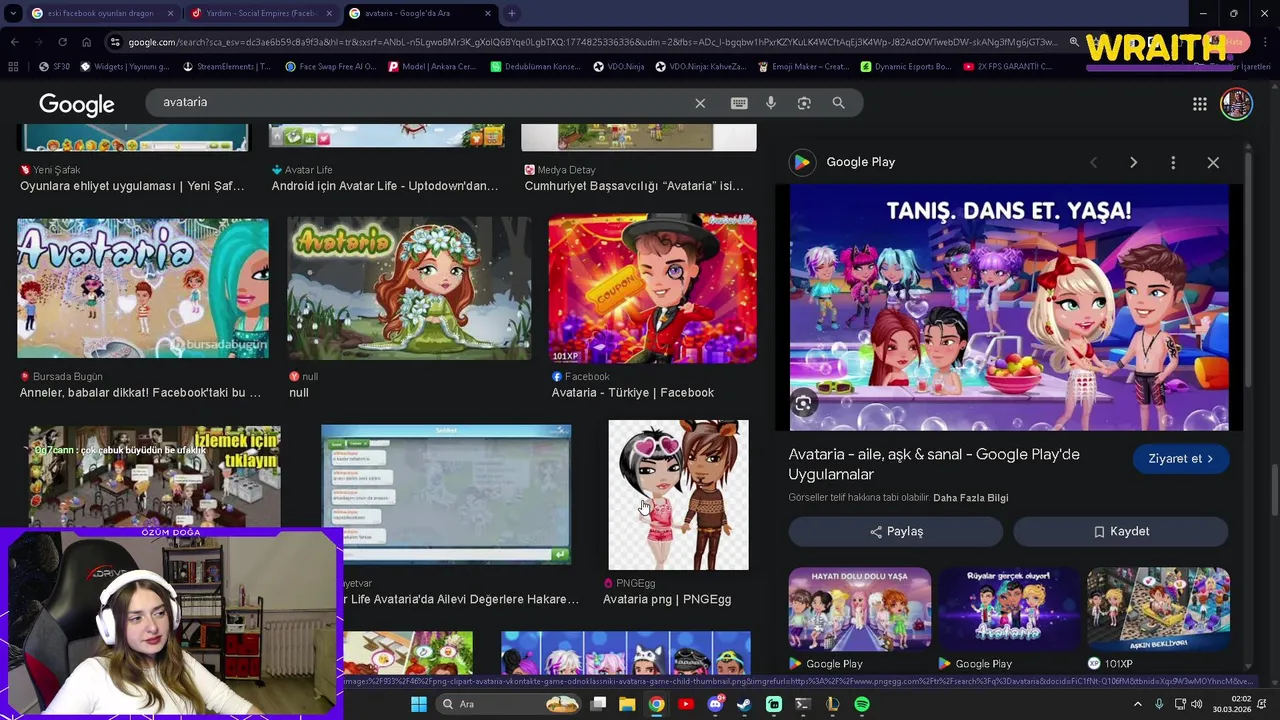The width and height of the screenshot is (1280, 720).
Task: Open 'Avataria - Türkiye | Facebook' image
Action: 653,288
